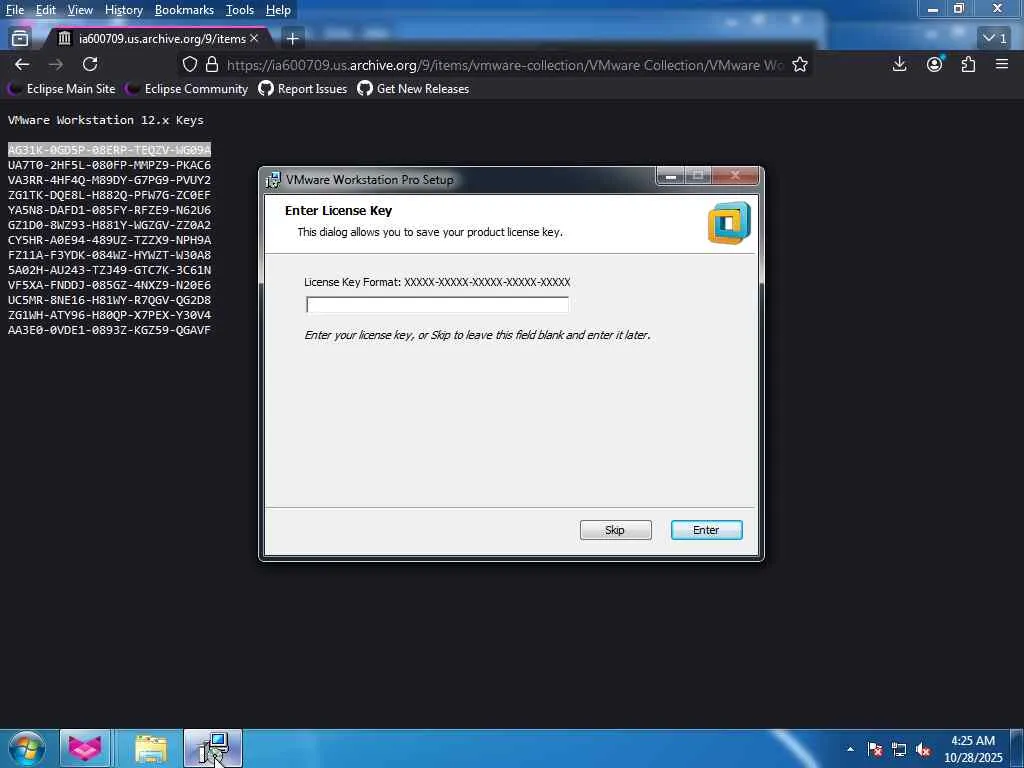1024x768 pixels.
Task: Show hidden system tray icons
Action: click(850, 748)
